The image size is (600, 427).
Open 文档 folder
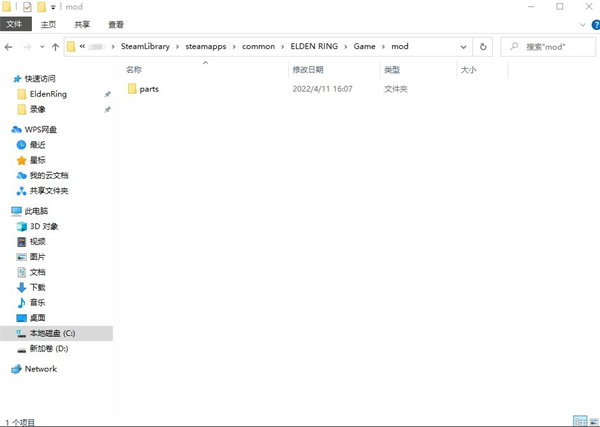[37, 272]
